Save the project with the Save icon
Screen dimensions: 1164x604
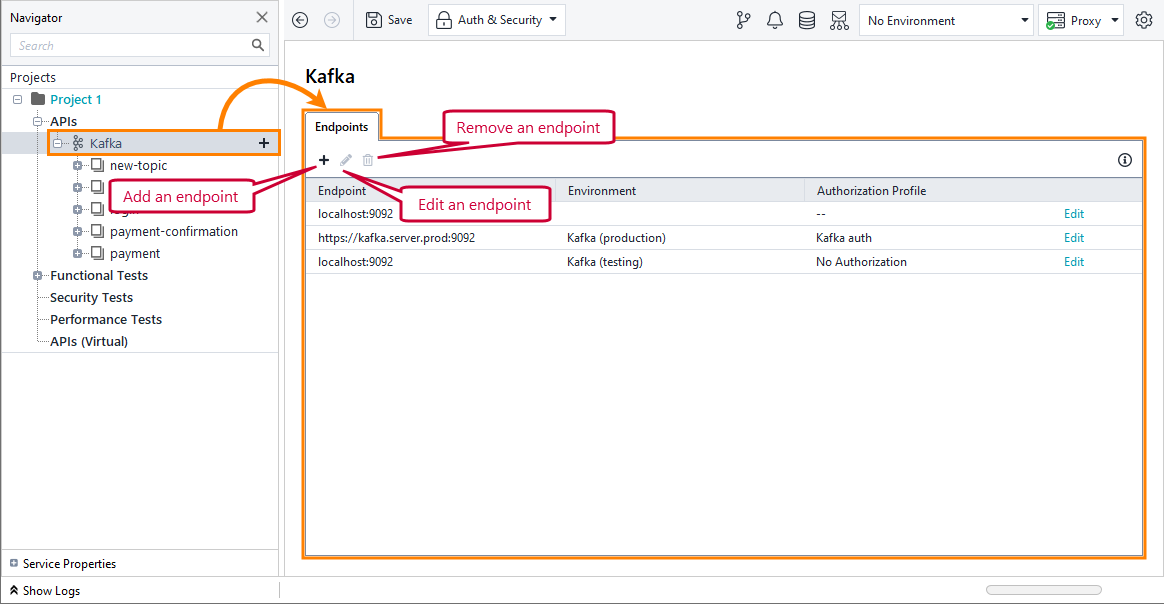coord(388,19)
